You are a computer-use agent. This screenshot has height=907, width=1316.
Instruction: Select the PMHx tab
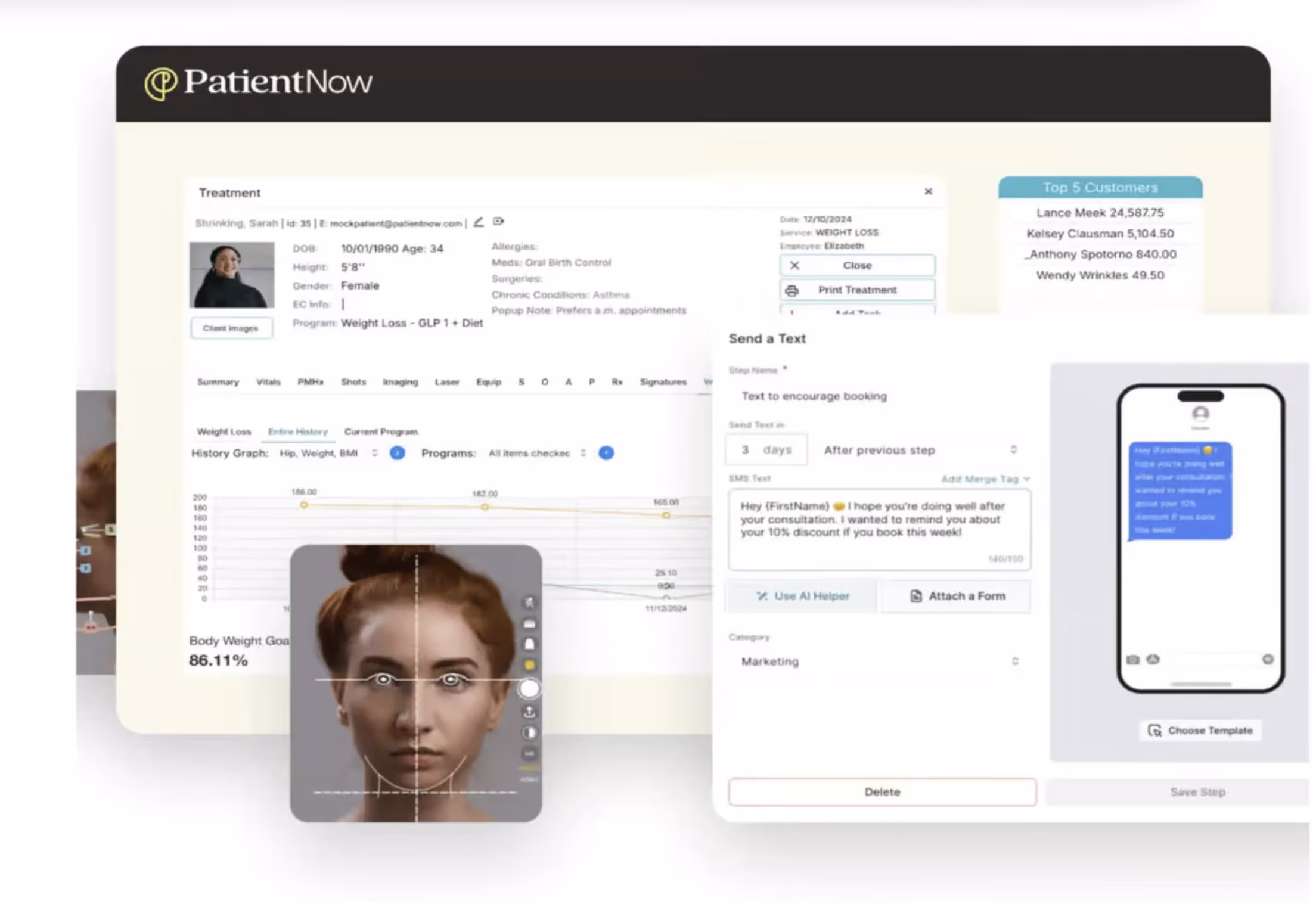311,382
